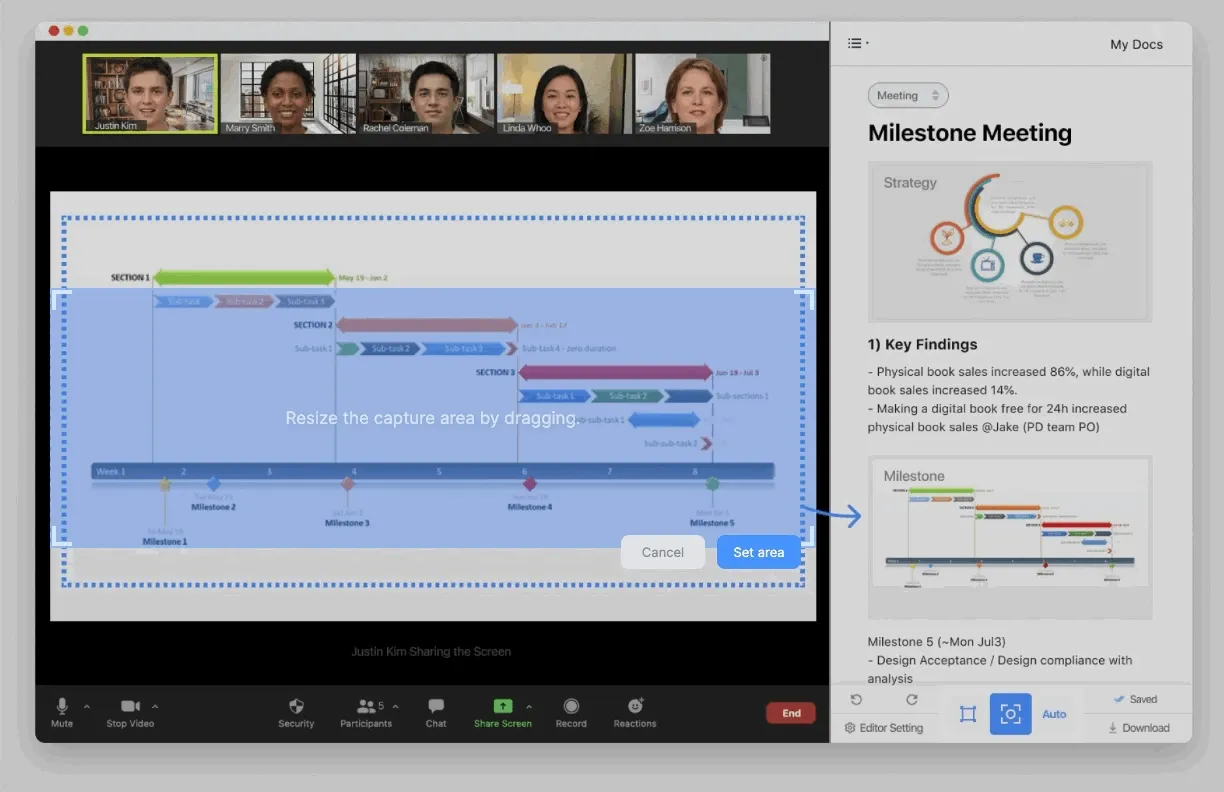Image resolution: width=1224 pixels, height=792 pixels.
Task: Select Rachel Coleman's video thumbnail
Action: [426, 94]
